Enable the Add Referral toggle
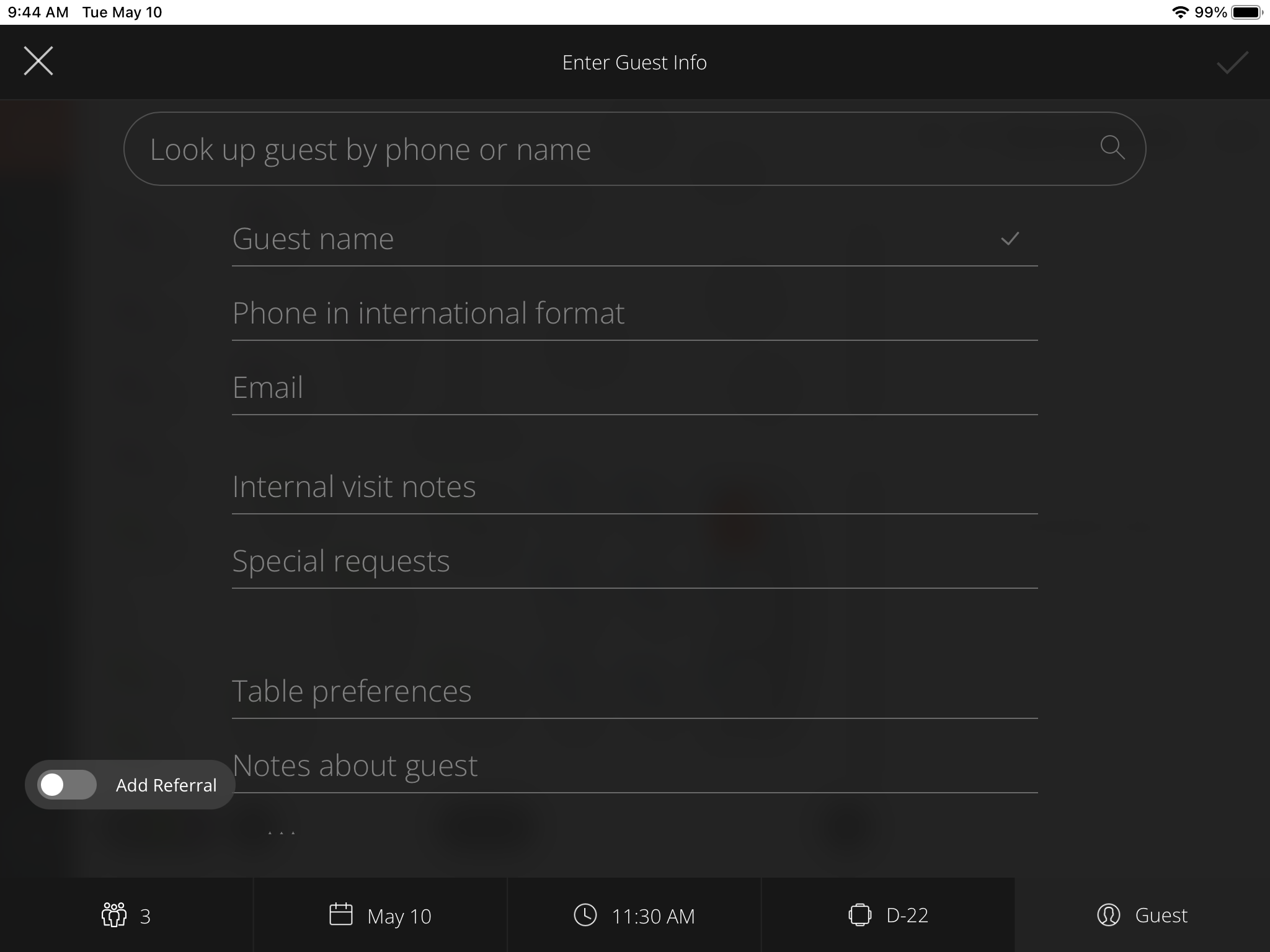This screenshot has height=952, width=1270. (x=67, y=785)
